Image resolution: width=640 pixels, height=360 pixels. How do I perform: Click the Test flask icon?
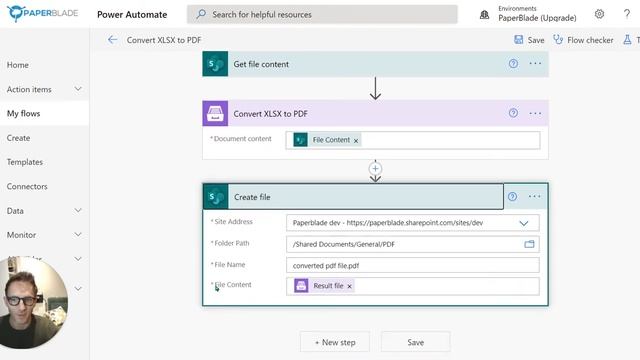(x=627, y=40)
